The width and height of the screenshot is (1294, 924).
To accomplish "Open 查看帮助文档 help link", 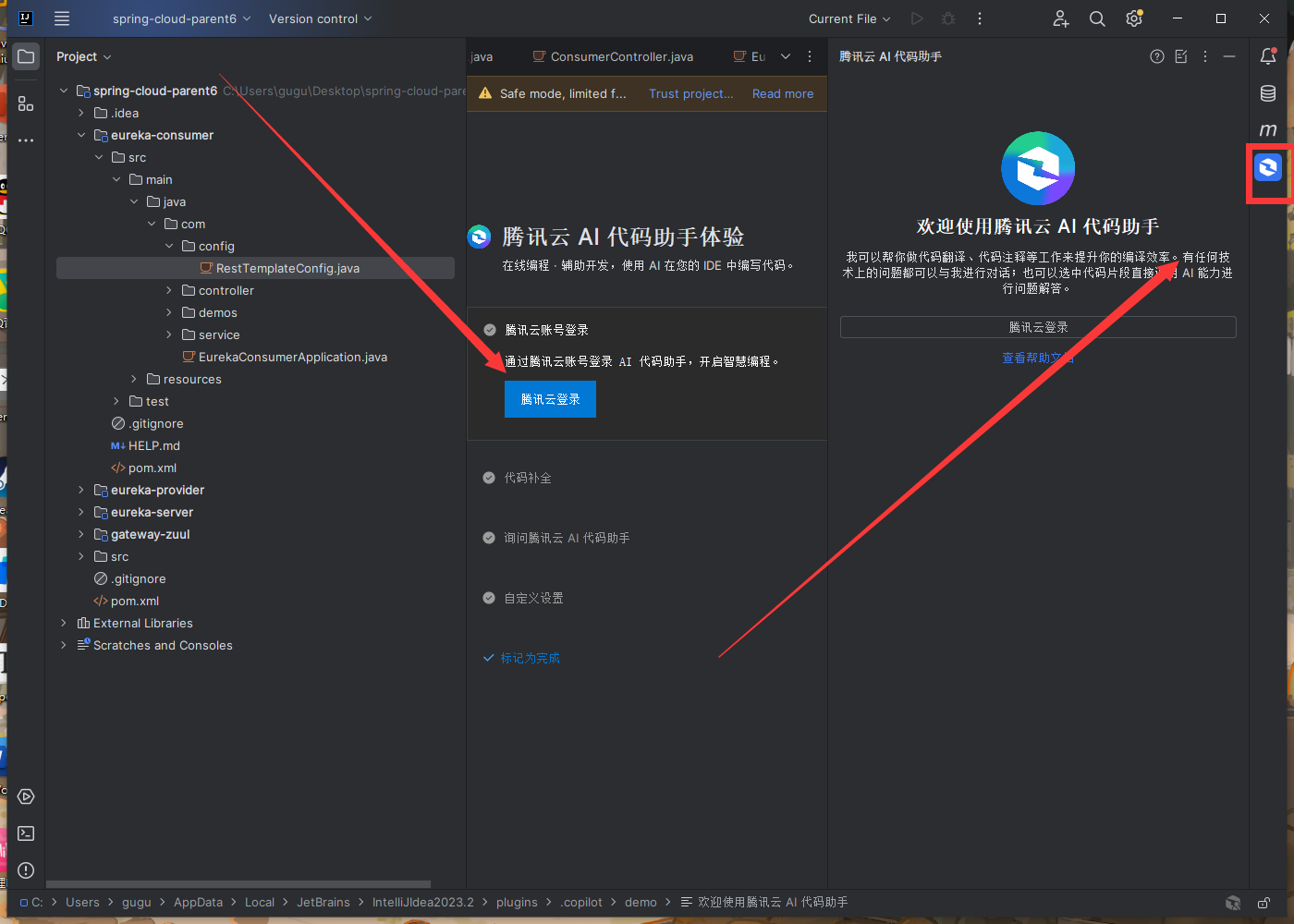I will pos(1038,358).
